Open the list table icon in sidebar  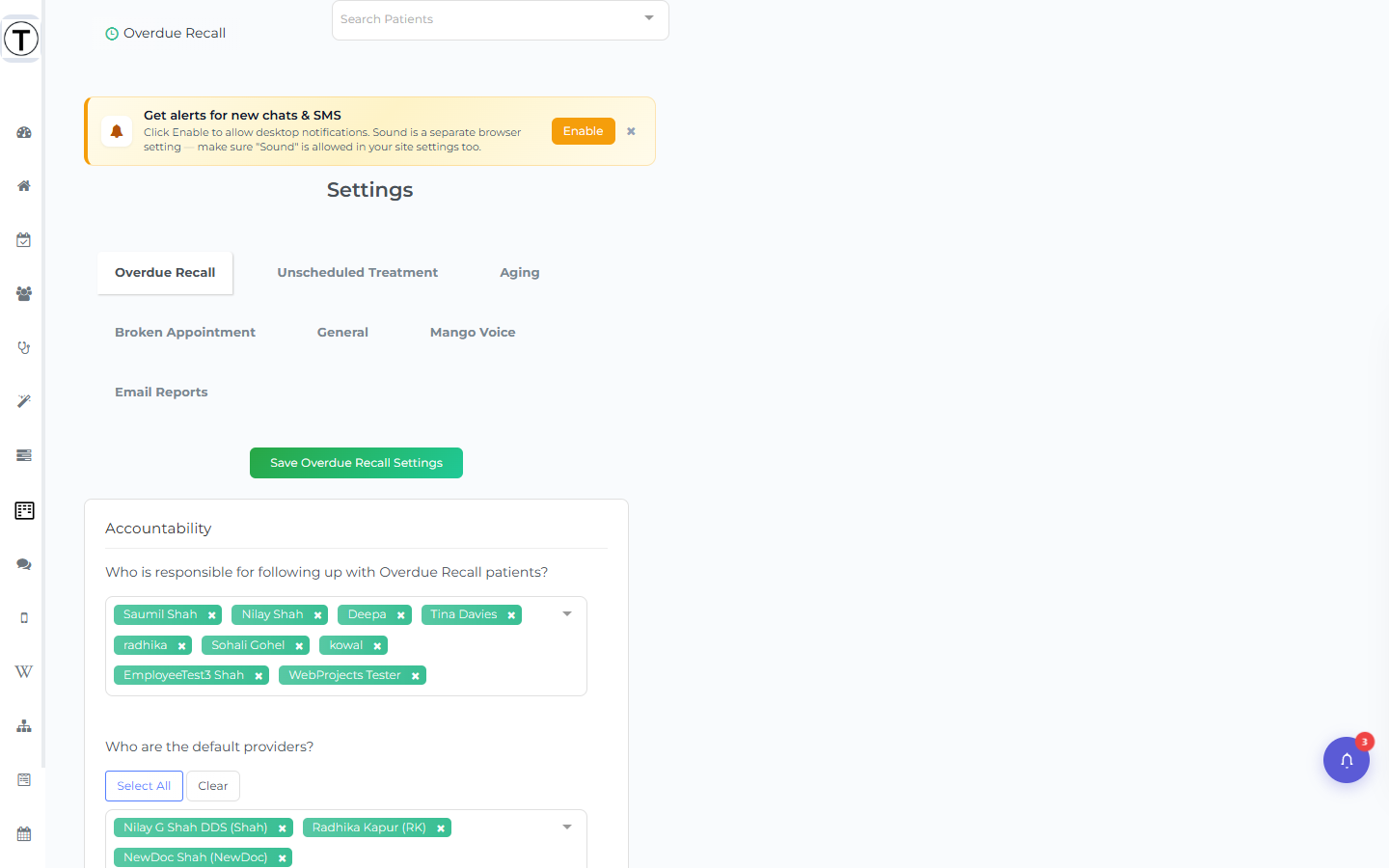pyautogui.click(x=24, y=510)
